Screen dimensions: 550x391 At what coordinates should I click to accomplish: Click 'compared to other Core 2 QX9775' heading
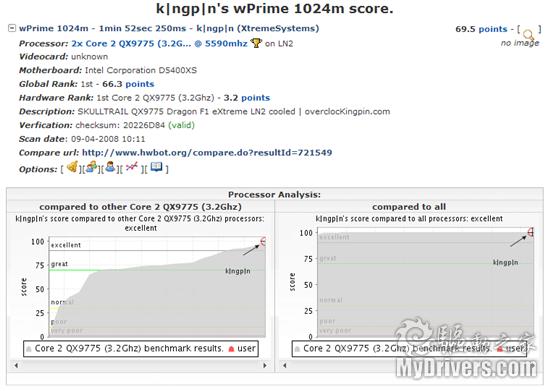[x=140, y=207]
